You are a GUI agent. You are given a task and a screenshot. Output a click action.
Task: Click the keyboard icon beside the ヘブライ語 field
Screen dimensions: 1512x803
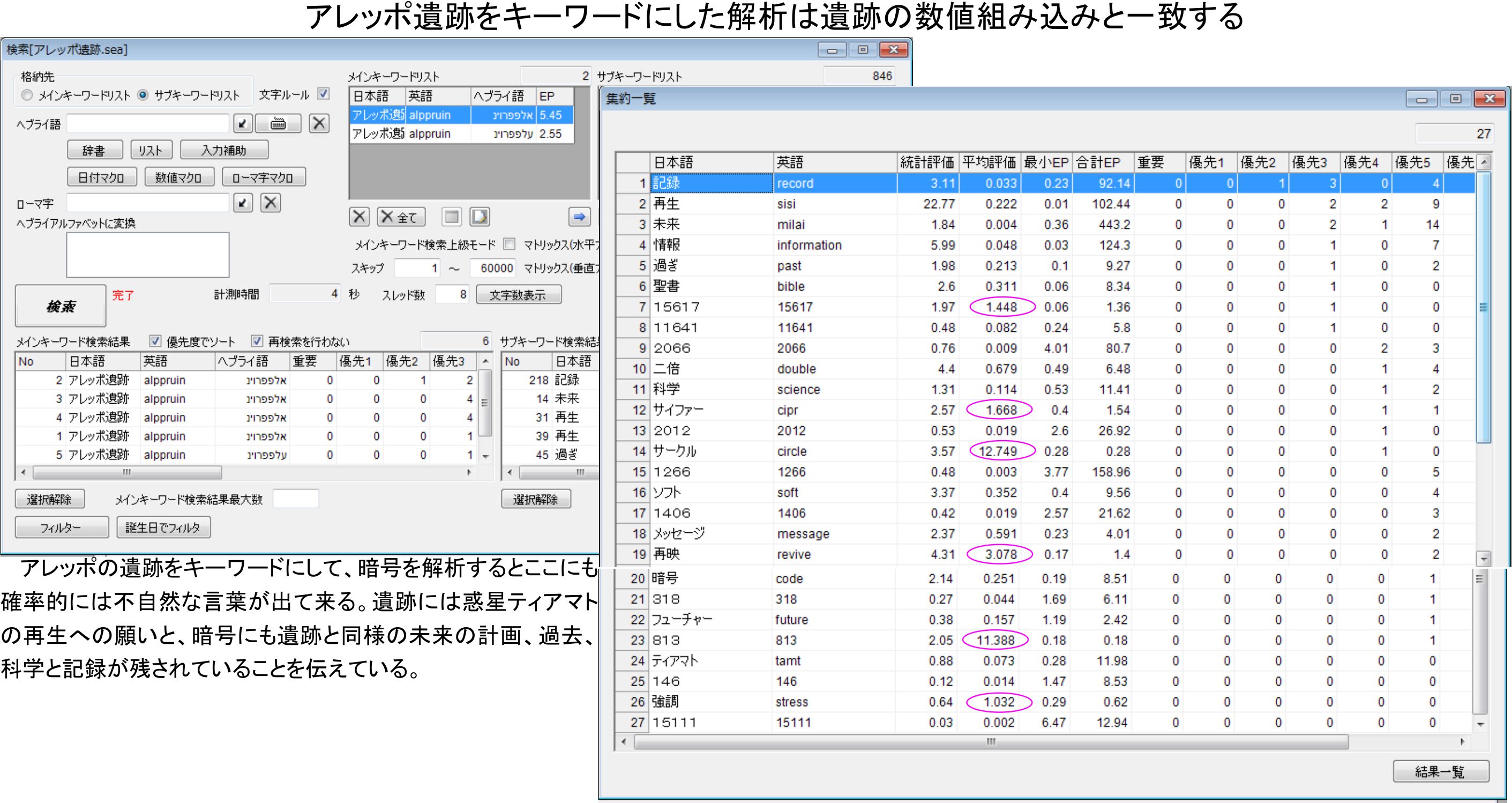(278, 123)
